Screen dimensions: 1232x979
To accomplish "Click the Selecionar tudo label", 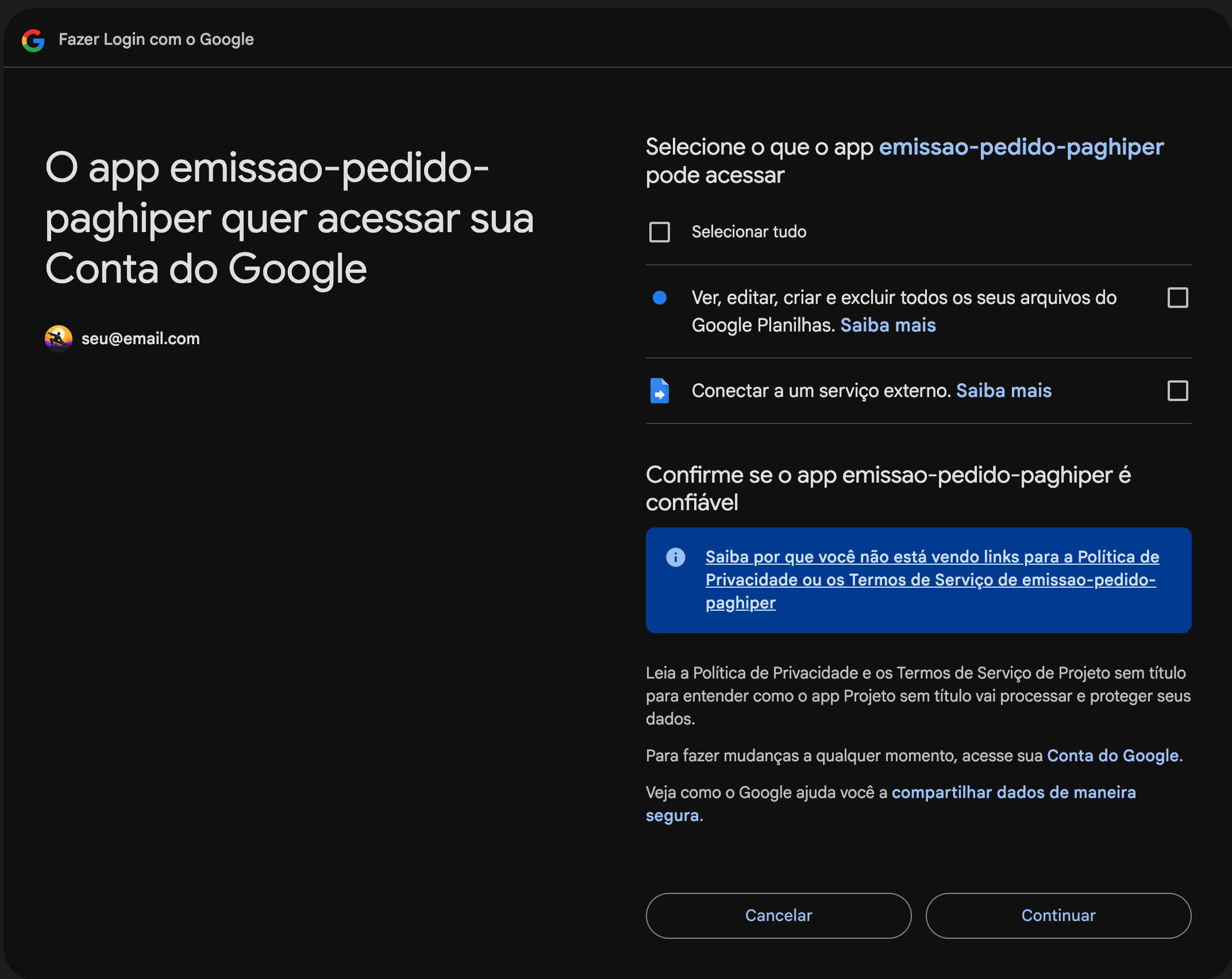I will [x=749, y=232].
